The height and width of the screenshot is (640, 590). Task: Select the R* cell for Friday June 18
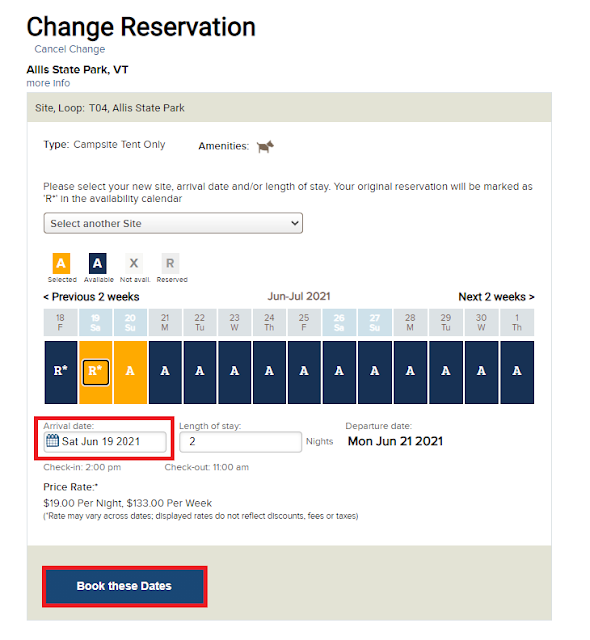point(61,372)
